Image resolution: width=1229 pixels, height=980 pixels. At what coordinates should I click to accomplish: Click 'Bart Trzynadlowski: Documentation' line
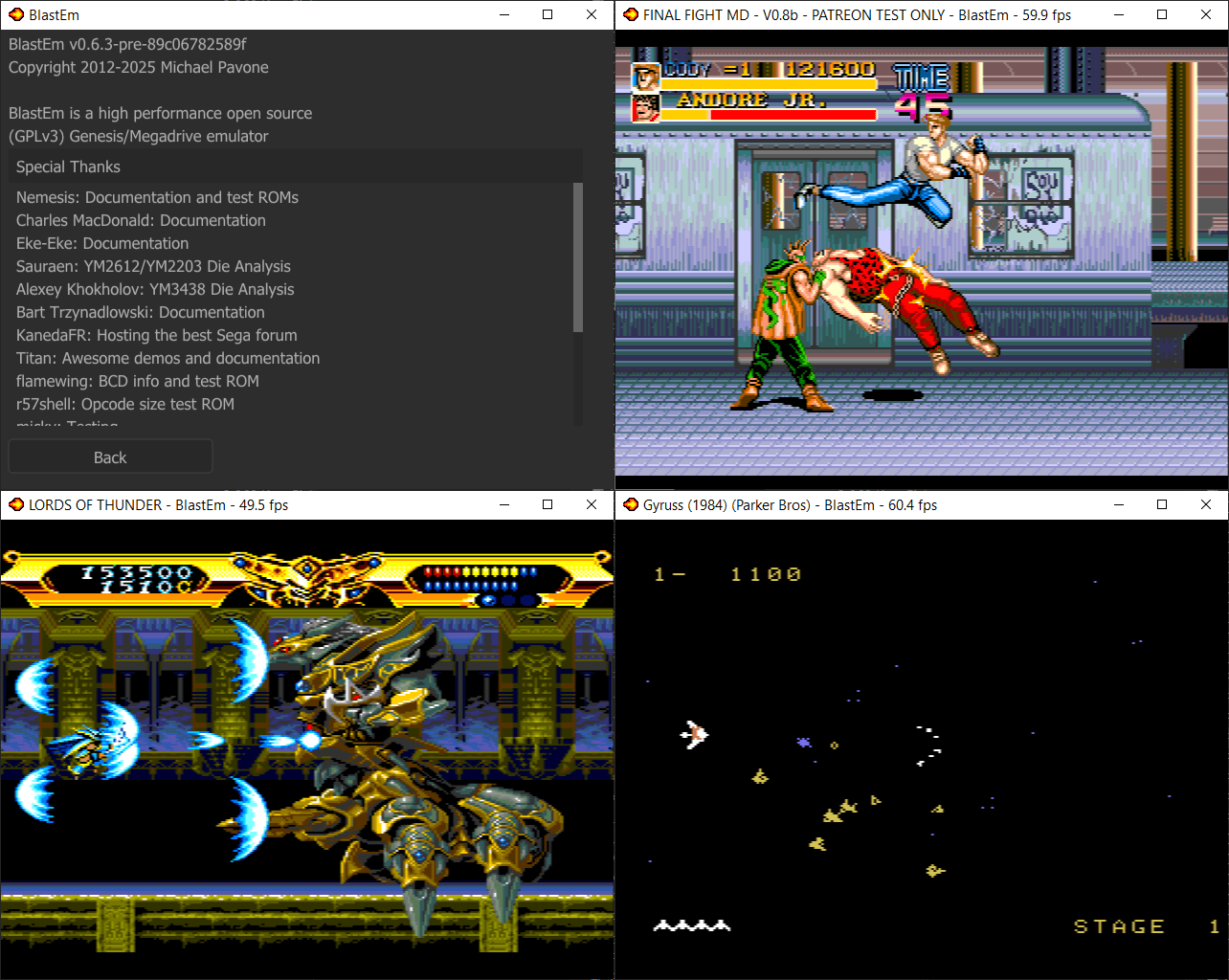[141, 312]
